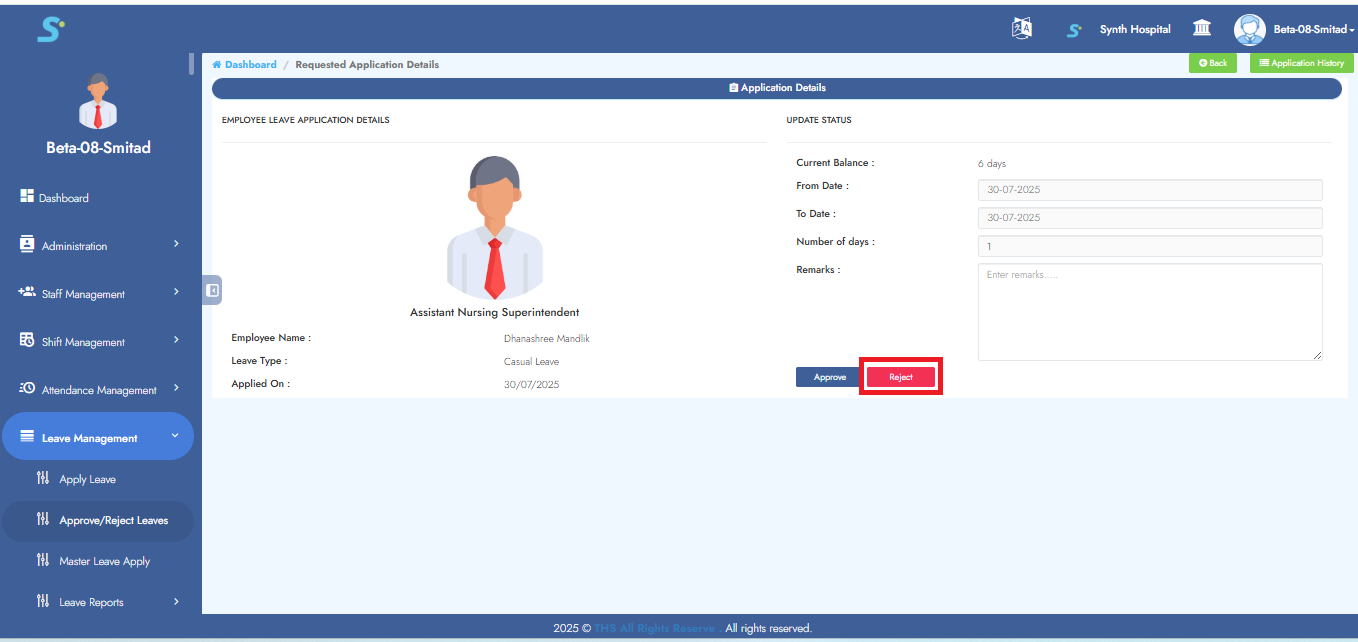Open Apply Leave in sidebar
This screenshot has height=642, width=1358.
click(x=87, y=480)
